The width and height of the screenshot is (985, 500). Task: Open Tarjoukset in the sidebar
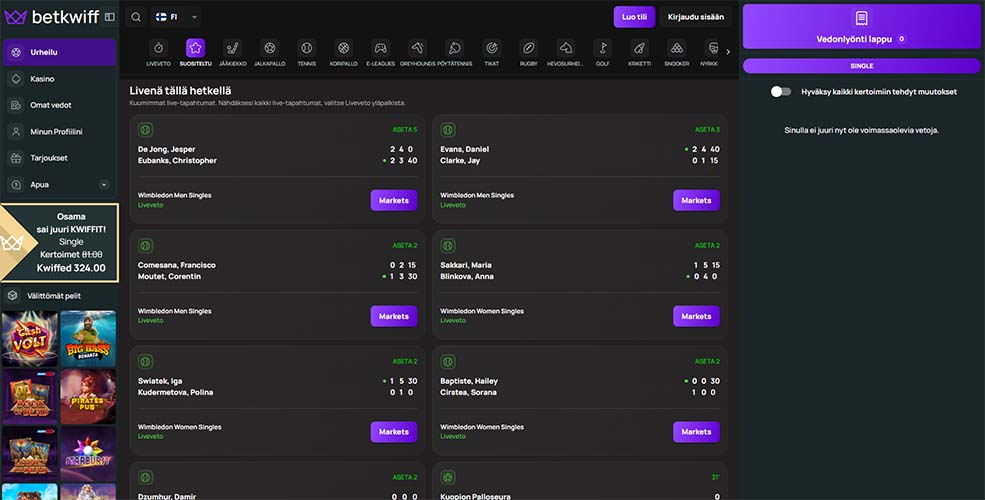pos(59,158)
